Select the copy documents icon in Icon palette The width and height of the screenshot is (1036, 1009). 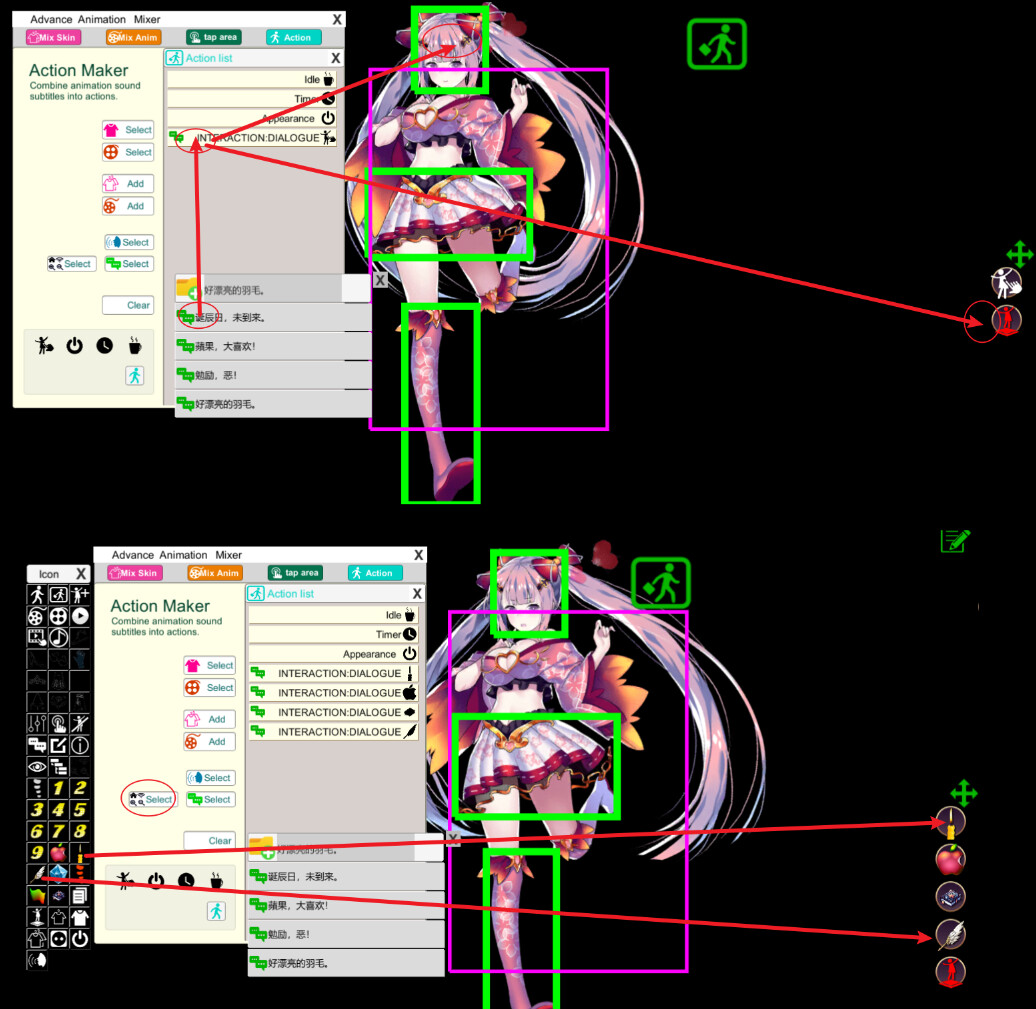coord(80,895)
